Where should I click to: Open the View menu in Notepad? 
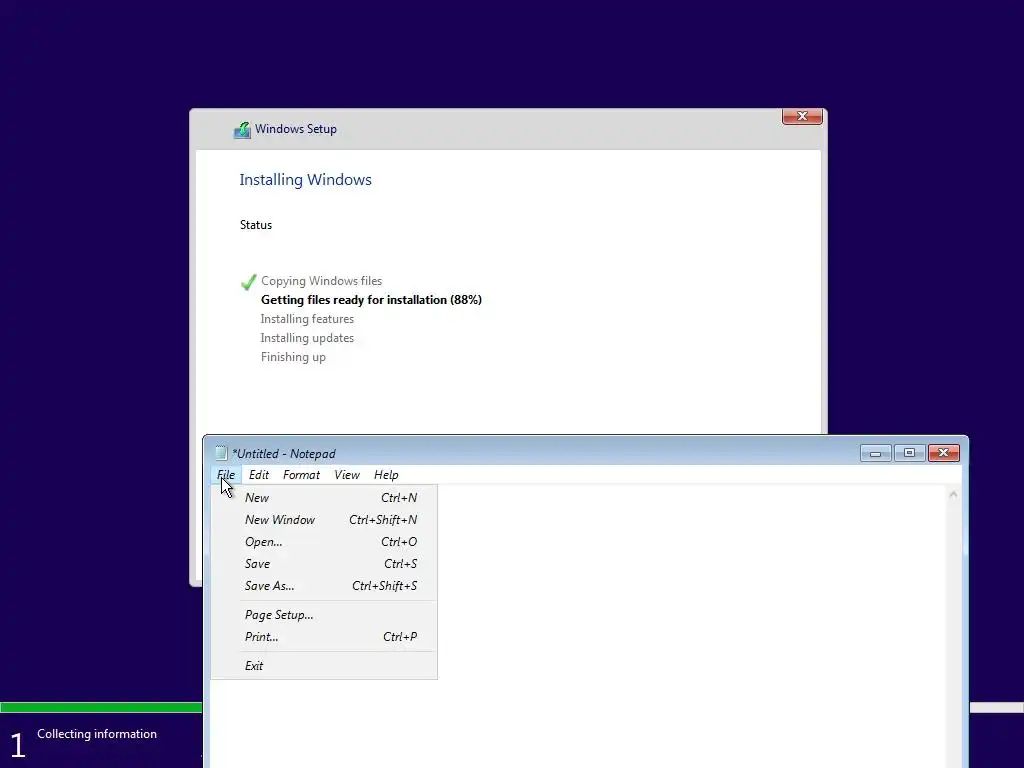[x=347, y=475]
